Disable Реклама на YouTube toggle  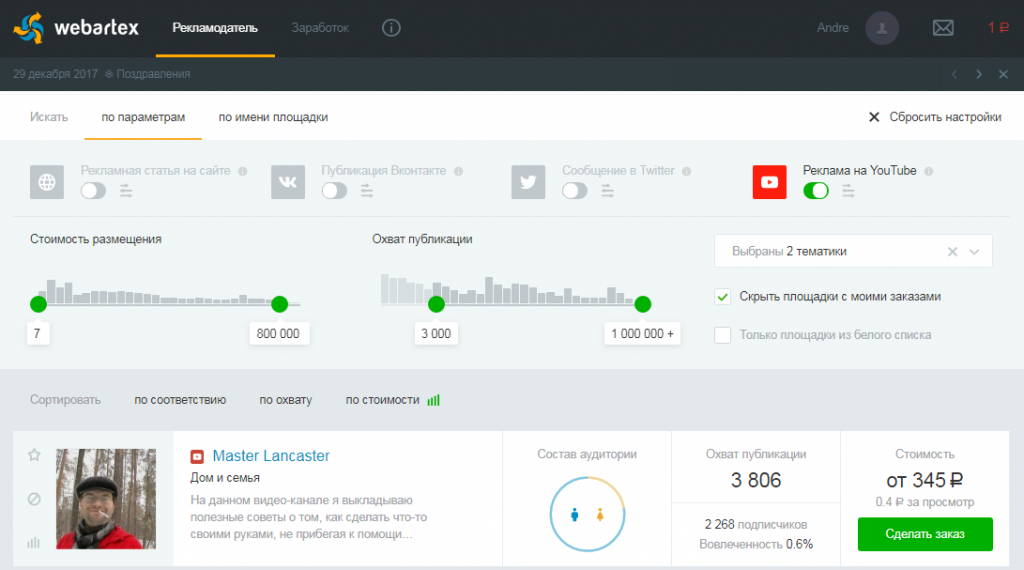click(x=816, y=191)
